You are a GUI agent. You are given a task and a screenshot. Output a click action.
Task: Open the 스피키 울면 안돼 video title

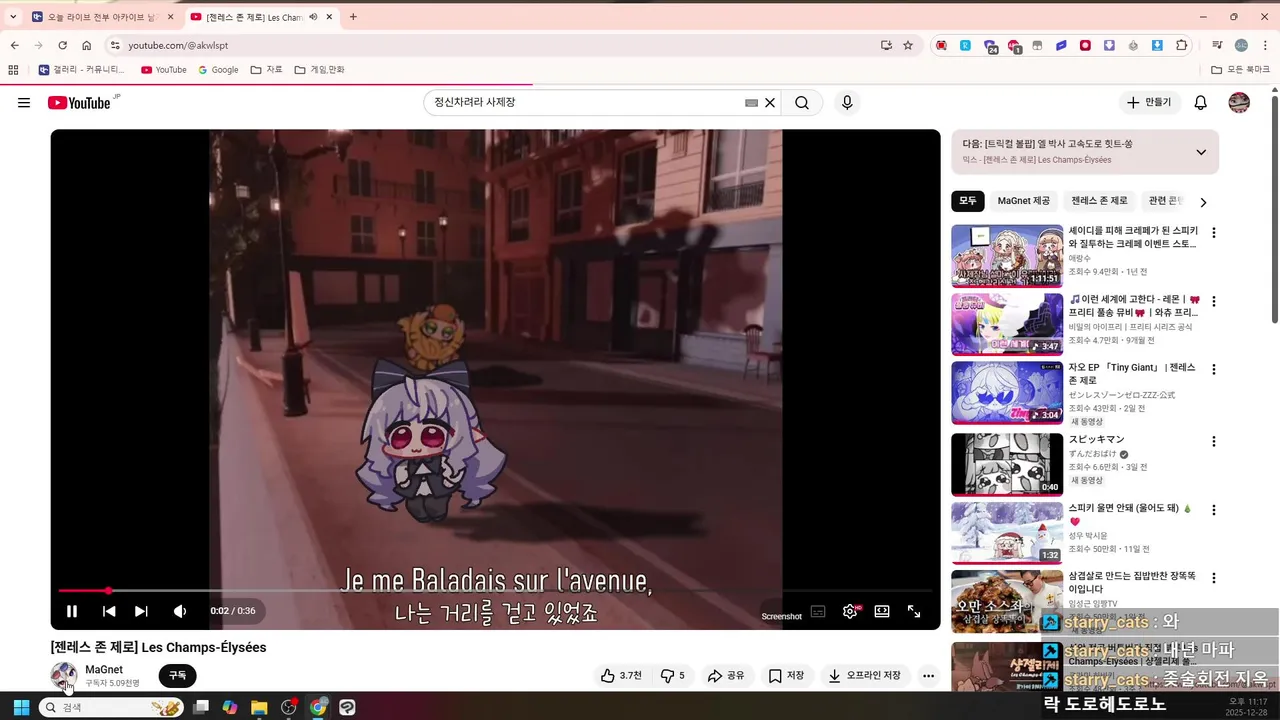[x=1130, y=514]
